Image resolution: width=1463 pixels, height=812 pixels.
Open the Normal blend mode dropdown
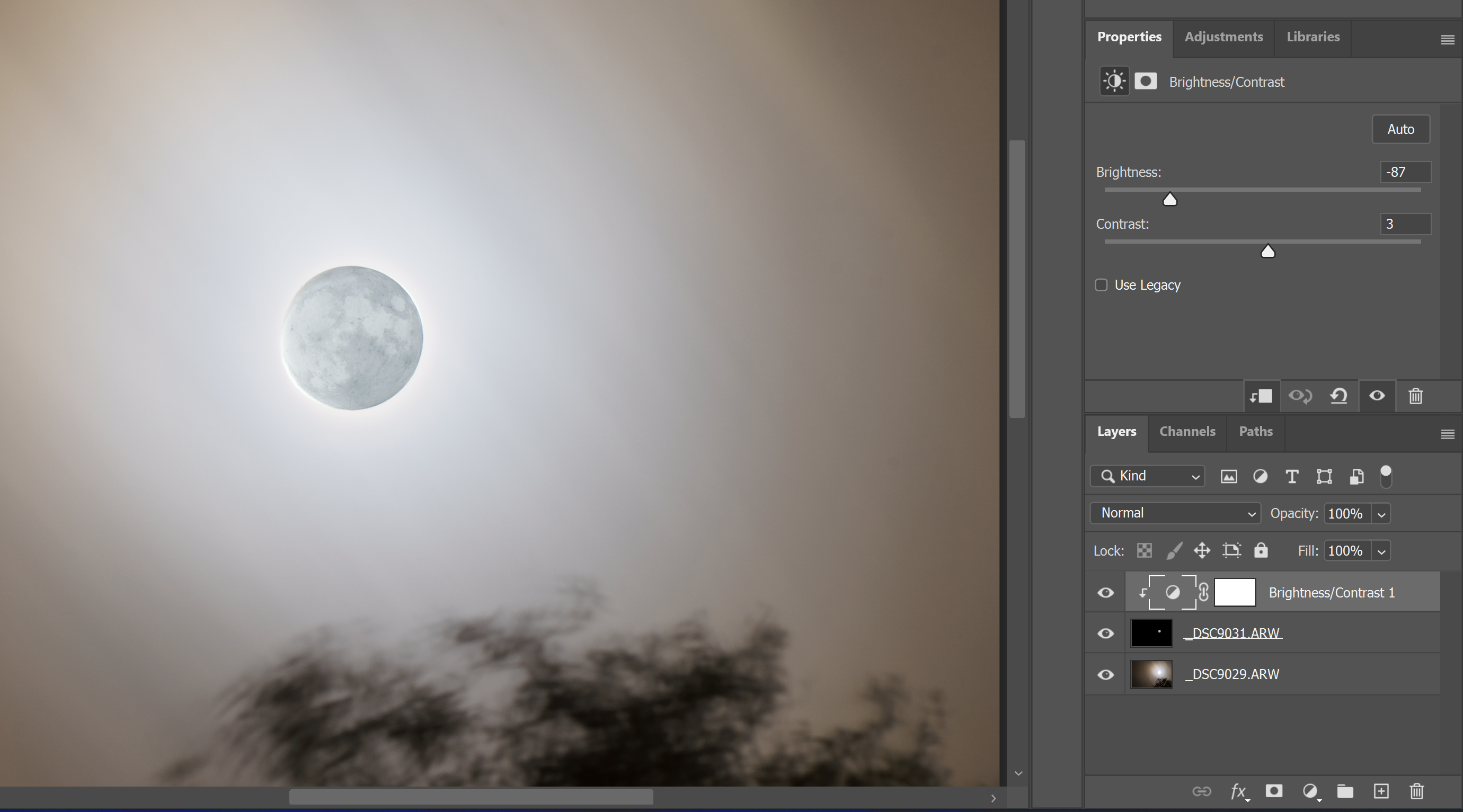pyautogui.click(x=1175, y=513)
